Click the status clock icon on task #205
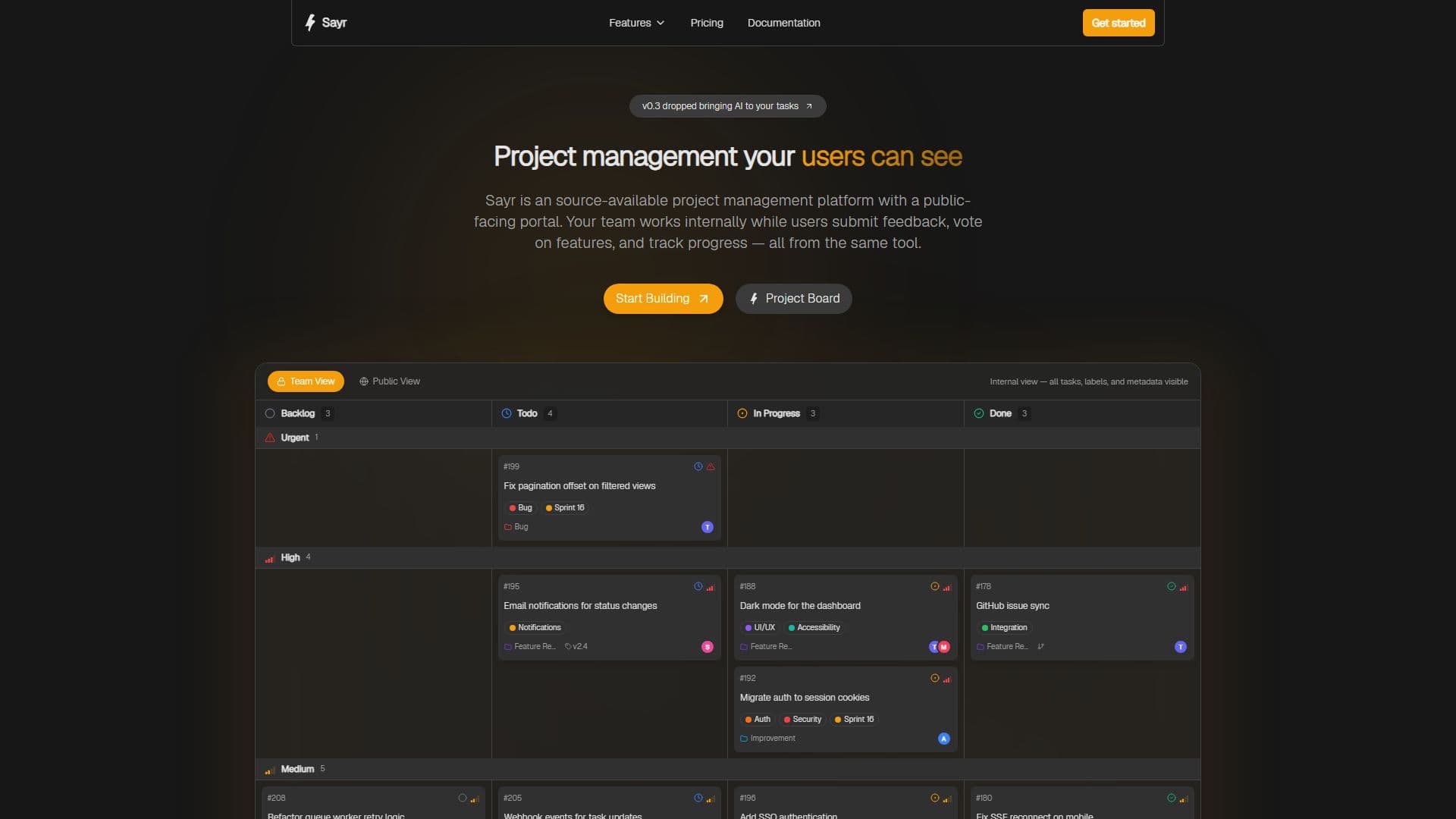The width and height of the screenshot is (1456, 819). pyautogui.click(x=698, y=799)
